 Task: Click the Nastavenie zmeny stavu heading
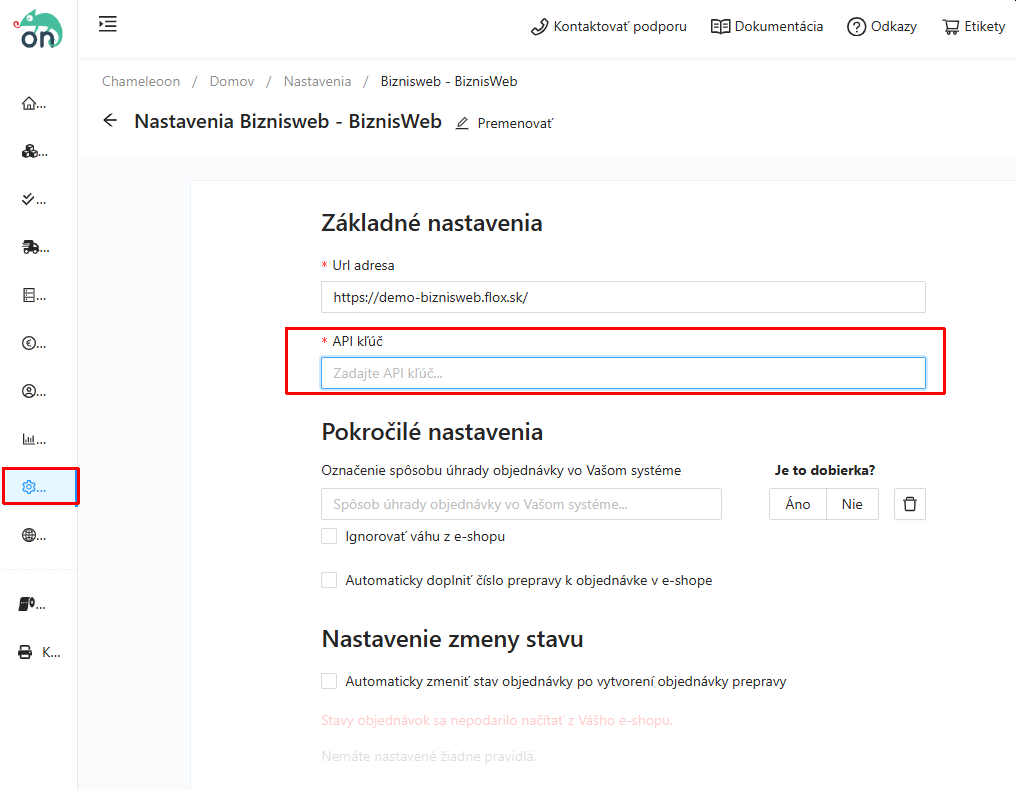tap(452, 639)
